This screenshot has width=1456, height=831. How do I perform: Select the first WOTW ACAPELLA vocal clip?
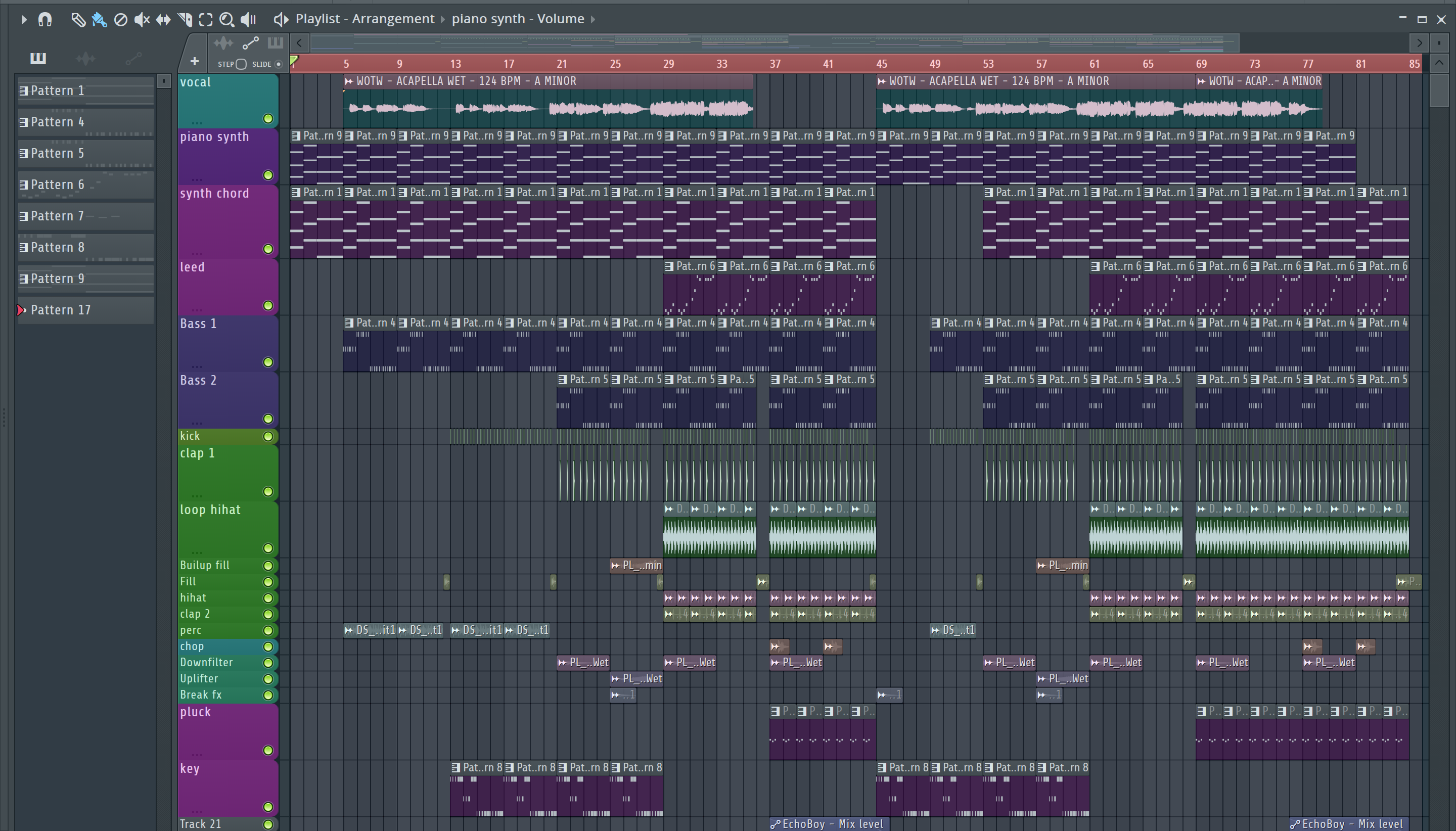pyautogui.click(x=548, y=101)
